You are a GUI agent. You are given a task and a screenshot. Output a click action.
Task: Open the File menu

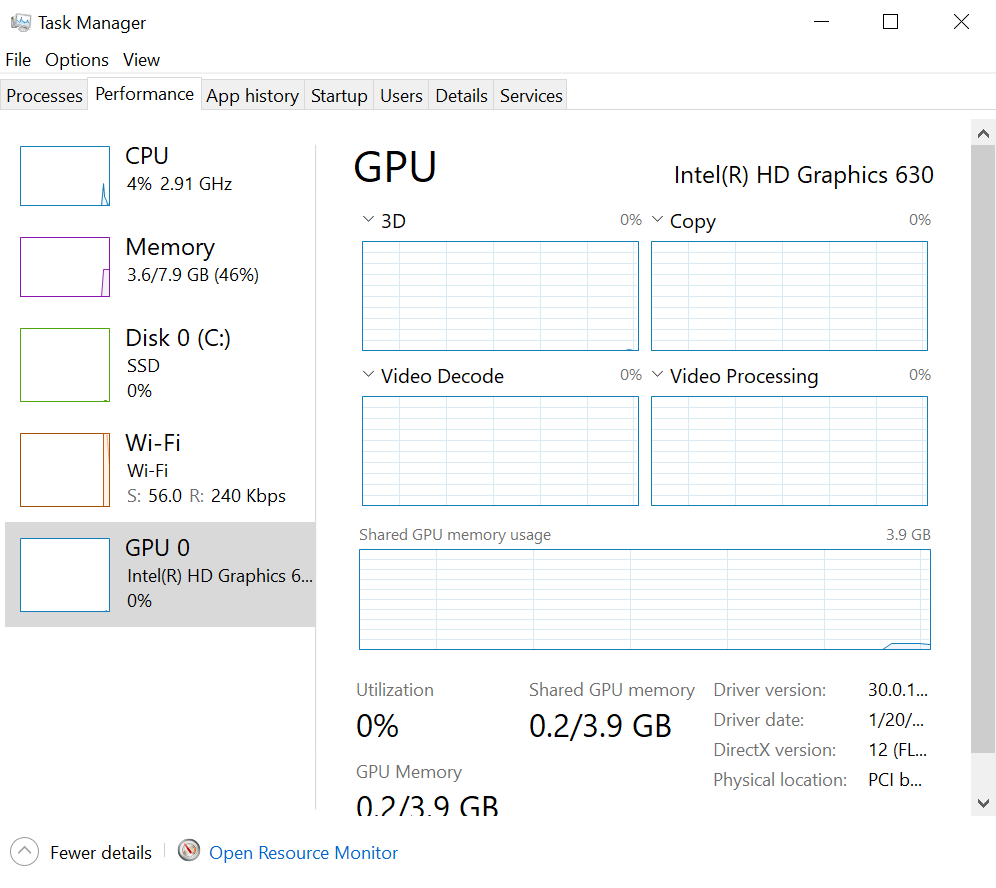coord(18,60)
